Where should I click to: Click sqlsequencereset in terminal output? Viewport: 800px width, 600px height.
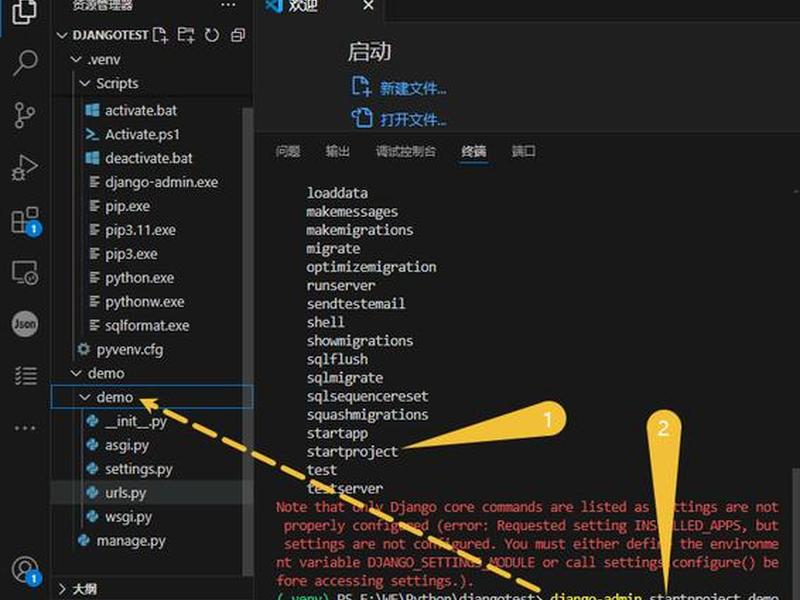(x=367, y=396)
